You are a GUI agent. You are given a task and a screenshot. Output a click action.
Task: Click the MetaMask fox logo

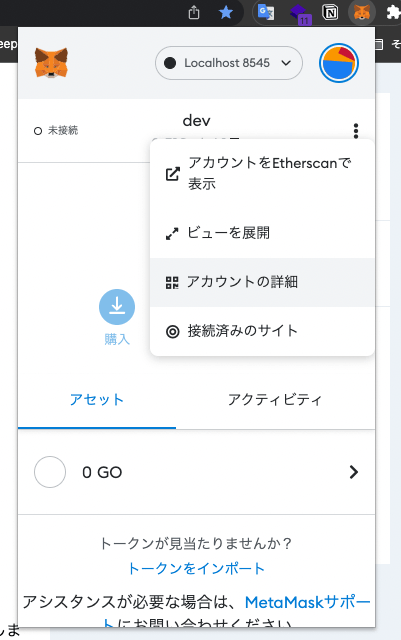point(51,62)
